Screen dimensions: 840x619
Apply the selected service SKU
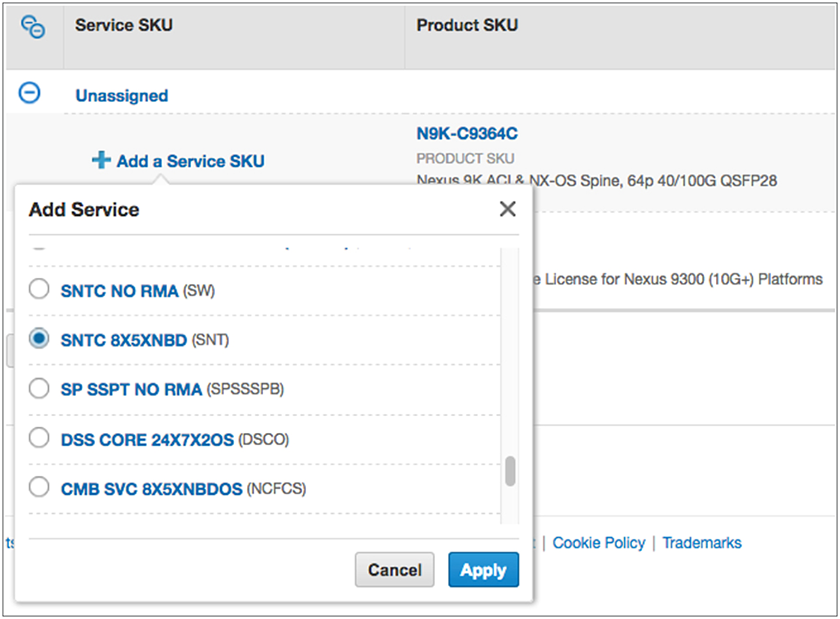pos(483,570)
